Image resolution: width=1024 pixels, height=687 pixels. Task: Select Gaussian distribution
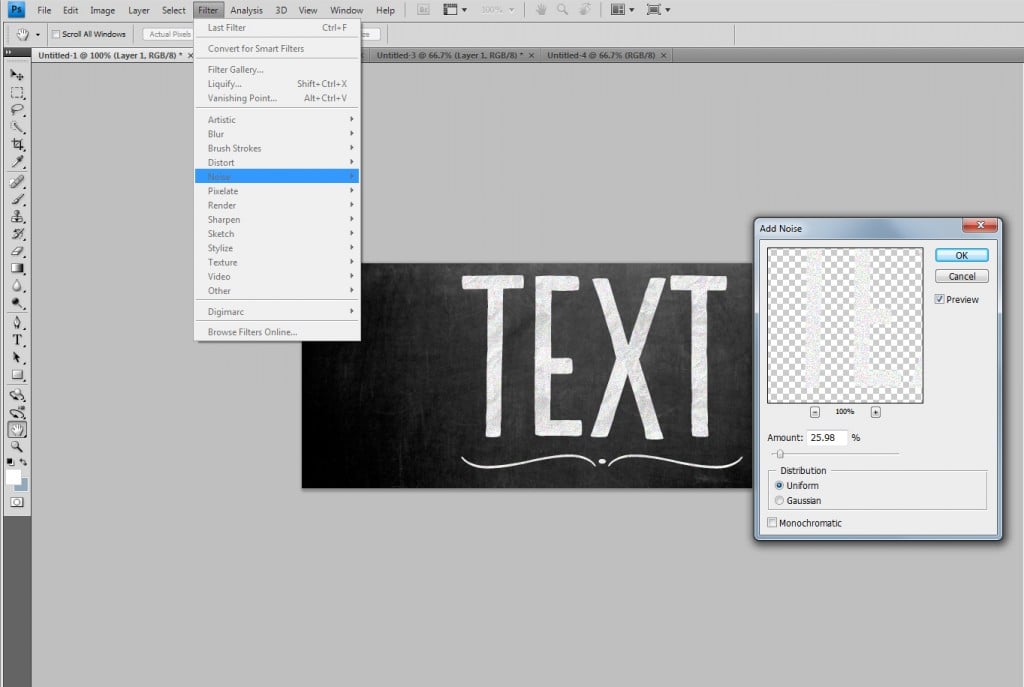(x=779, y=500)
